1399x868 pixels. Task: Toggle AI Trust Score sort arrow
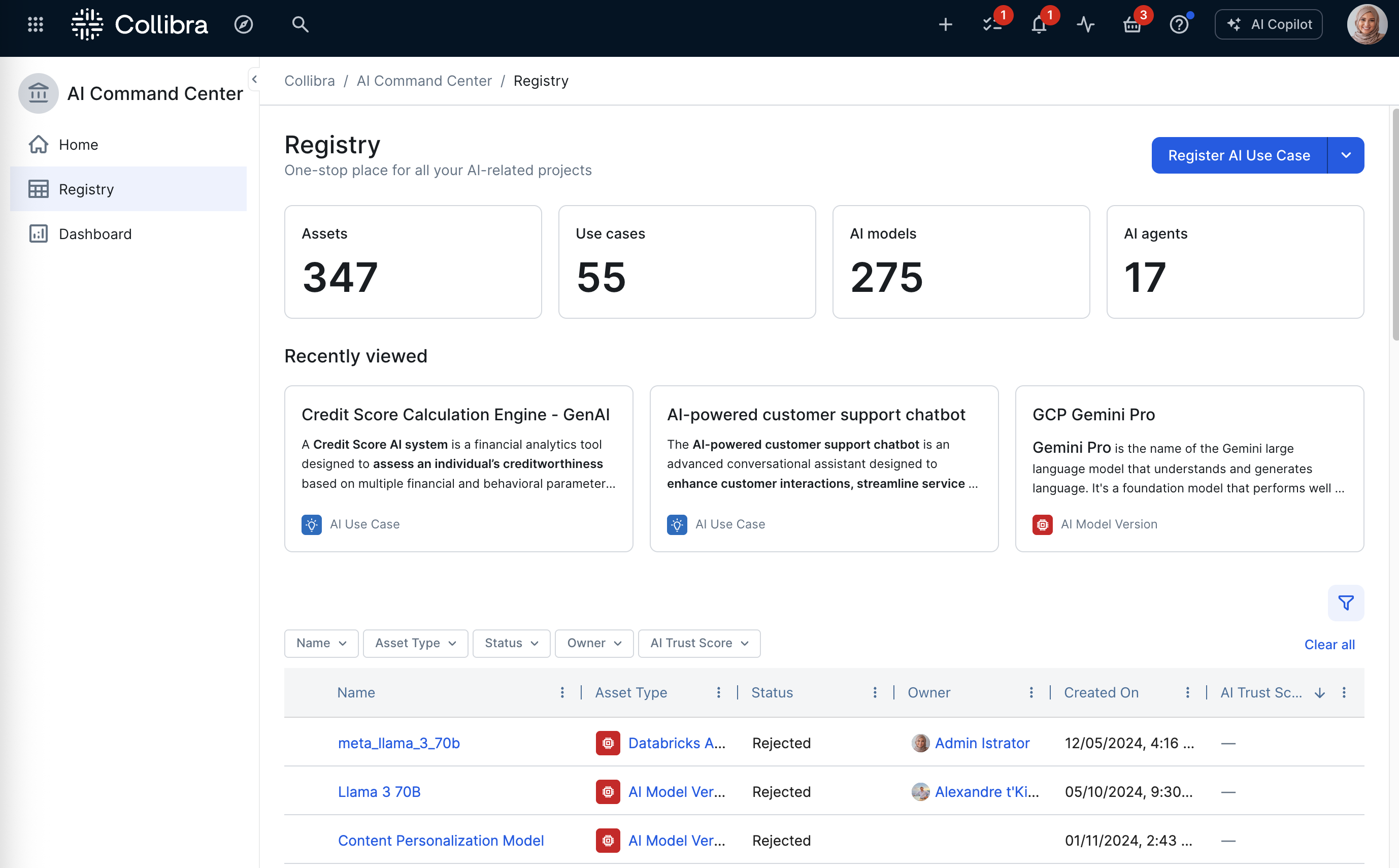click(1320, 693)
